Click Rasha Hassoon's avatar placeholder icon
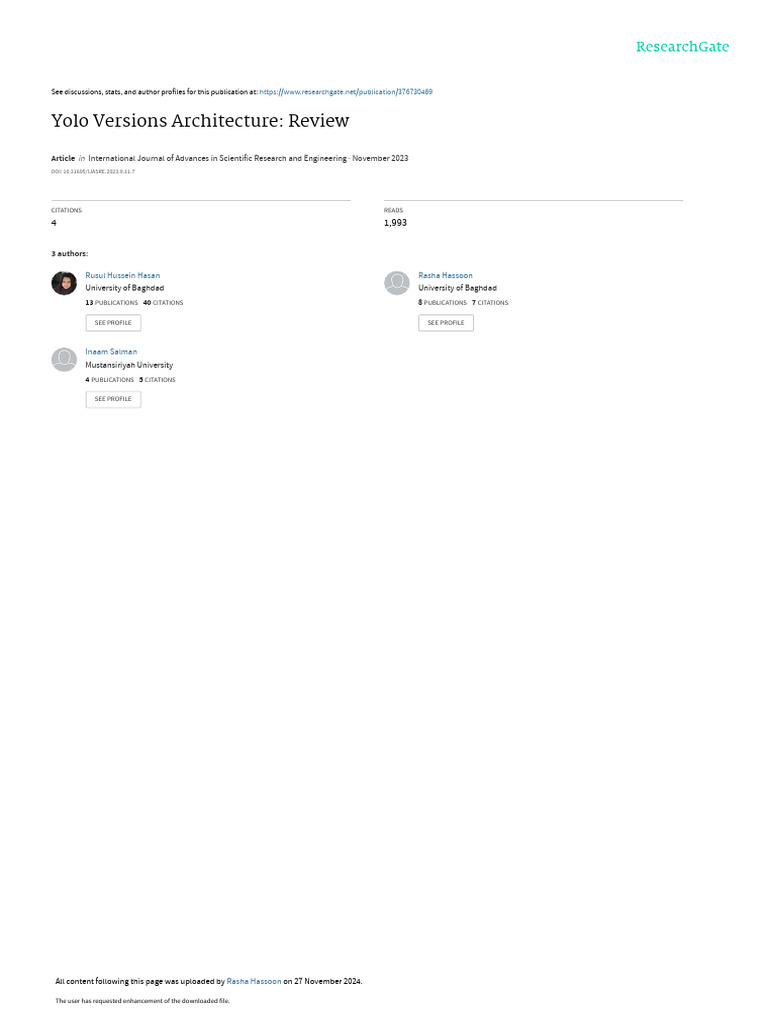This screenshot has width=768, height=1024. pos(396,283)
